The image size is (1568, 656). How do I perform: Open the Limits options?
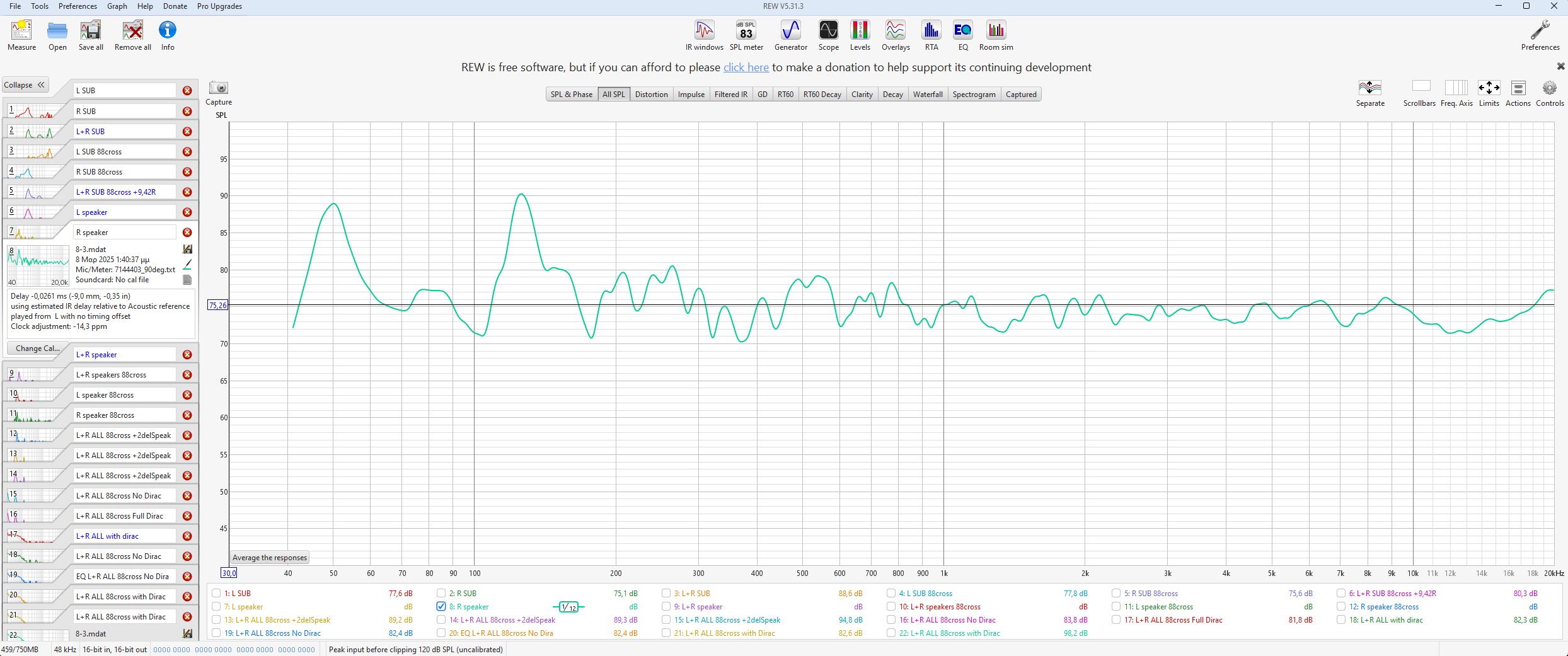tap(1489, 88)
